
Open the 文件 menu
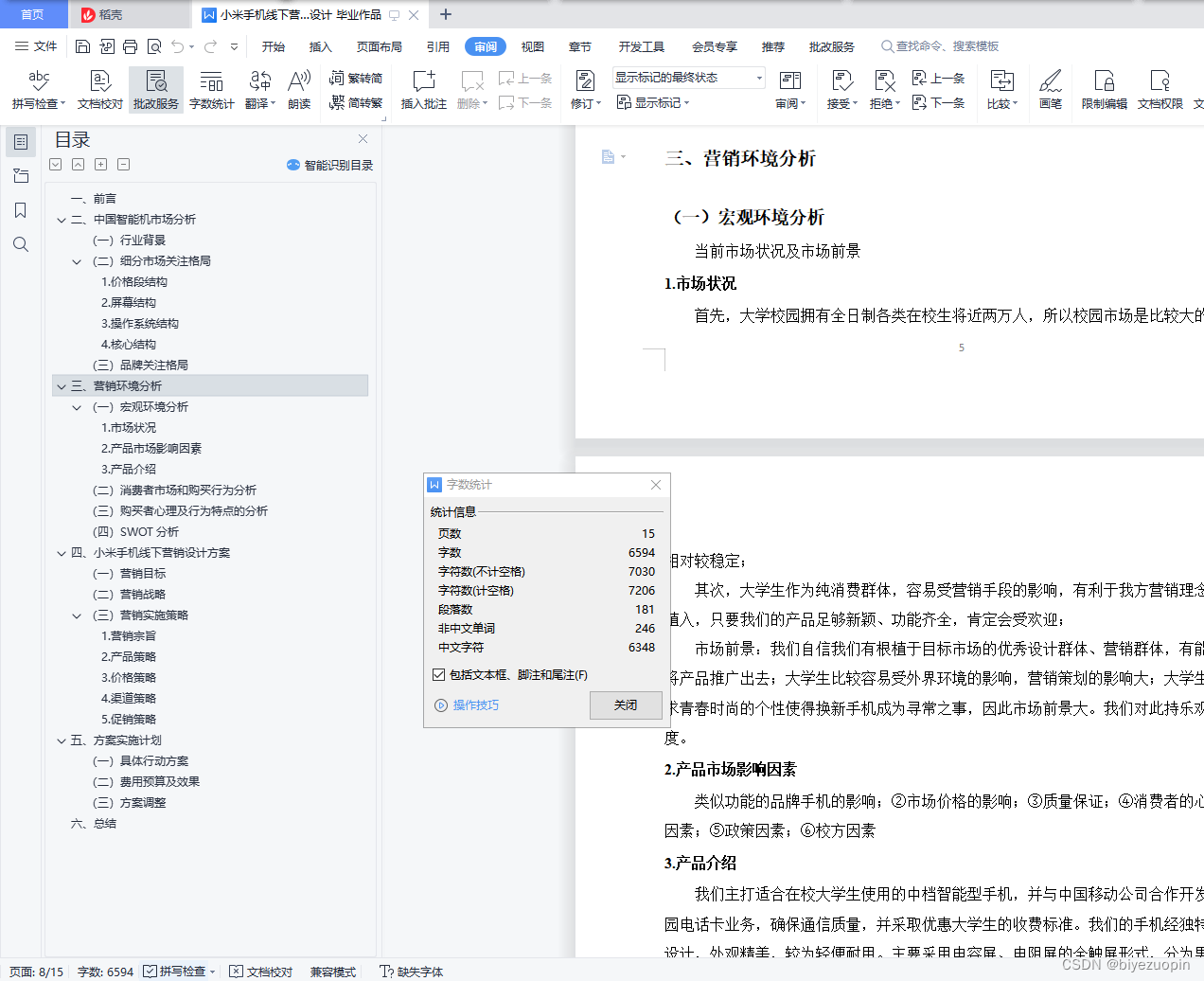(36, 46)
